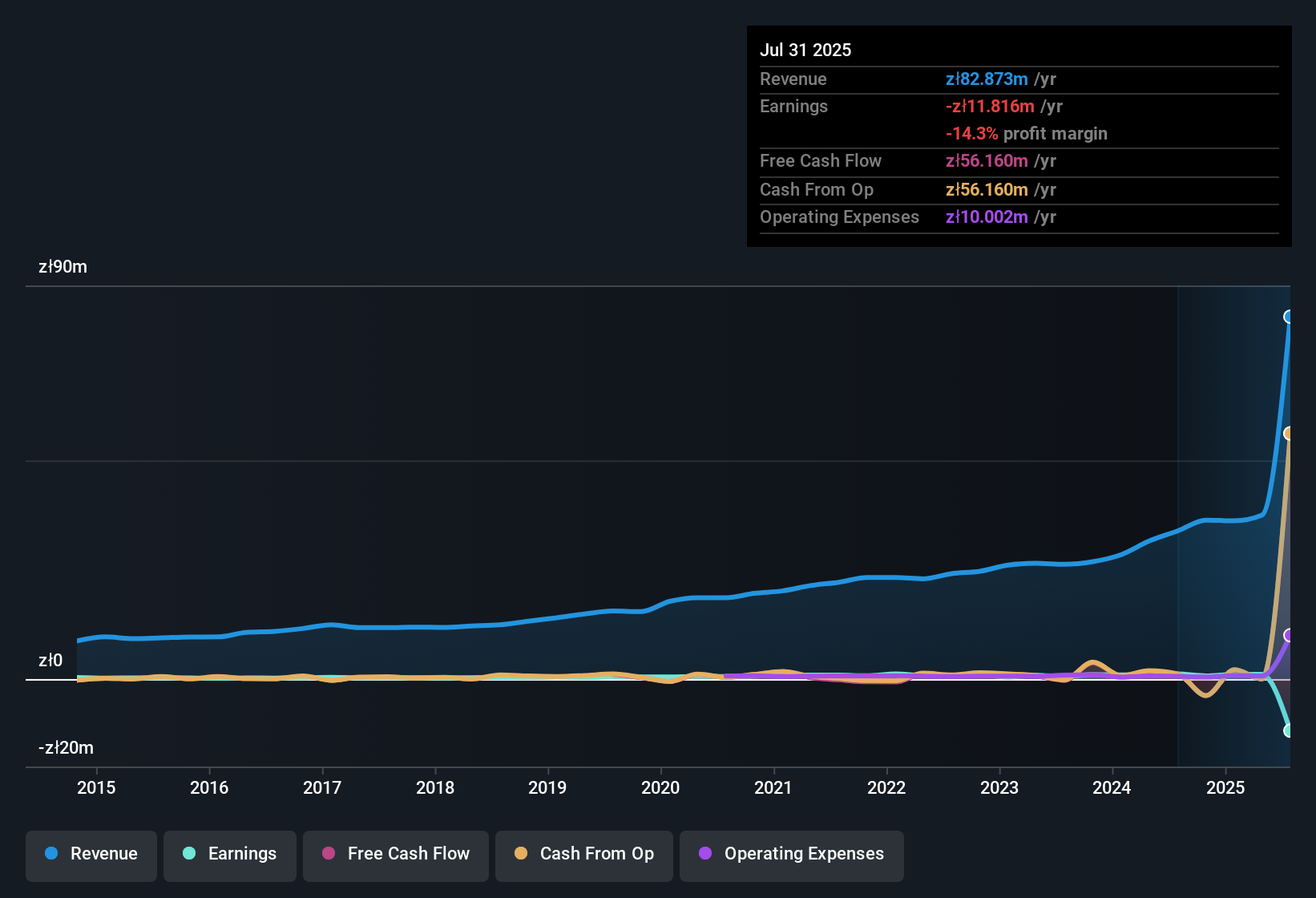Image resolution: width=1316 pixels, height=898 pixels.
Task: Select the Revenue endpoint marker on chart
Action: (1289, 317)
